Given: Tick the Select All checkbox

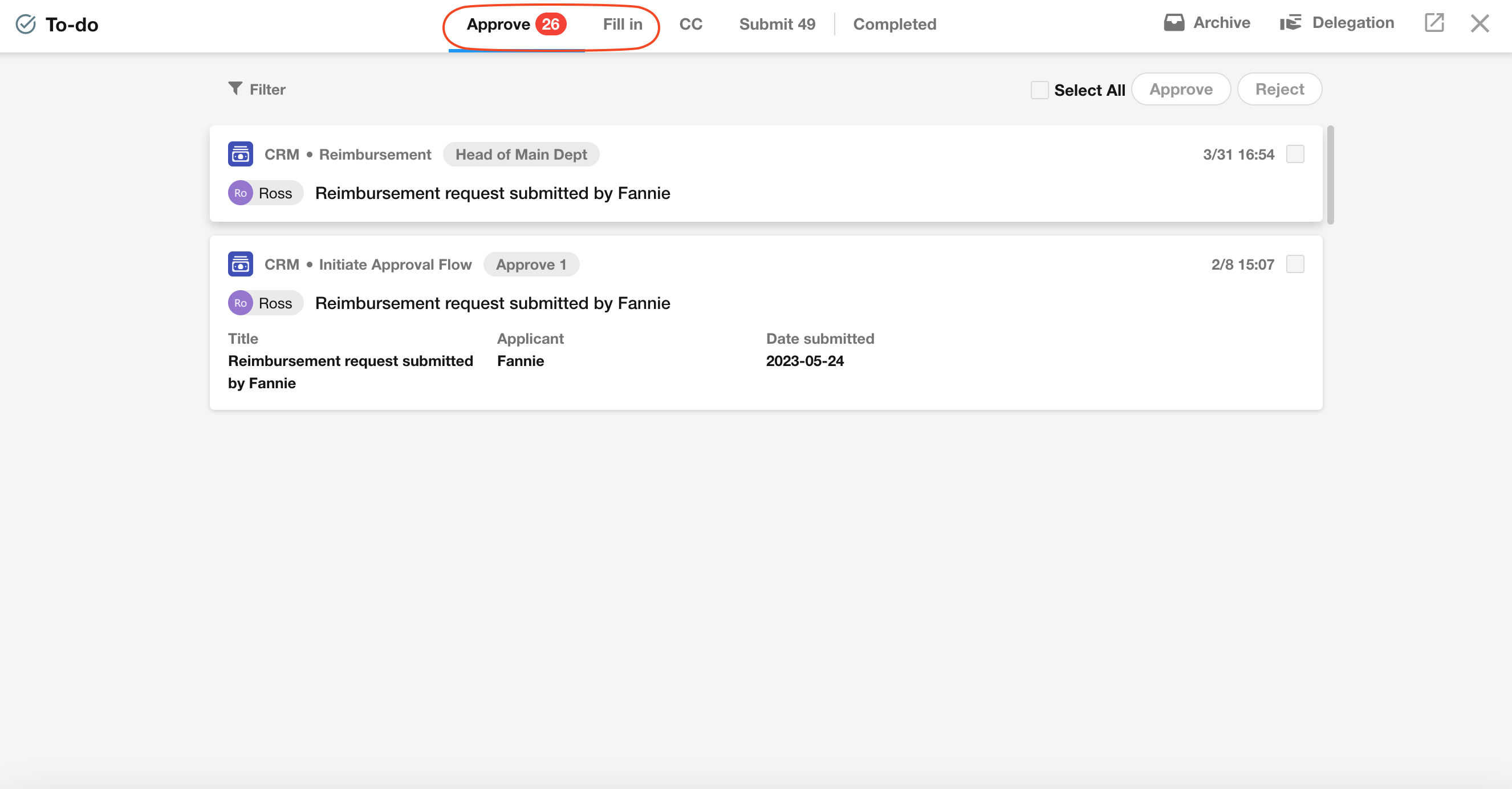Looking at the screenshot, I should (1039, 90).
